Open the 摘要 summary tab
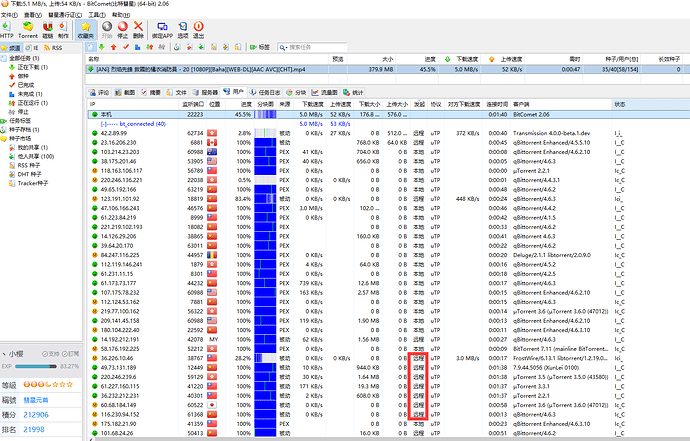 pos(151,92)
